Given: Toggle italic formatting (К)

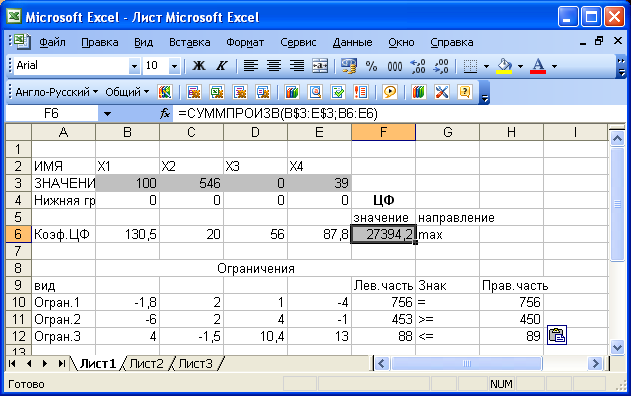Looking at the screenshot, I should [x=222, y=66].
